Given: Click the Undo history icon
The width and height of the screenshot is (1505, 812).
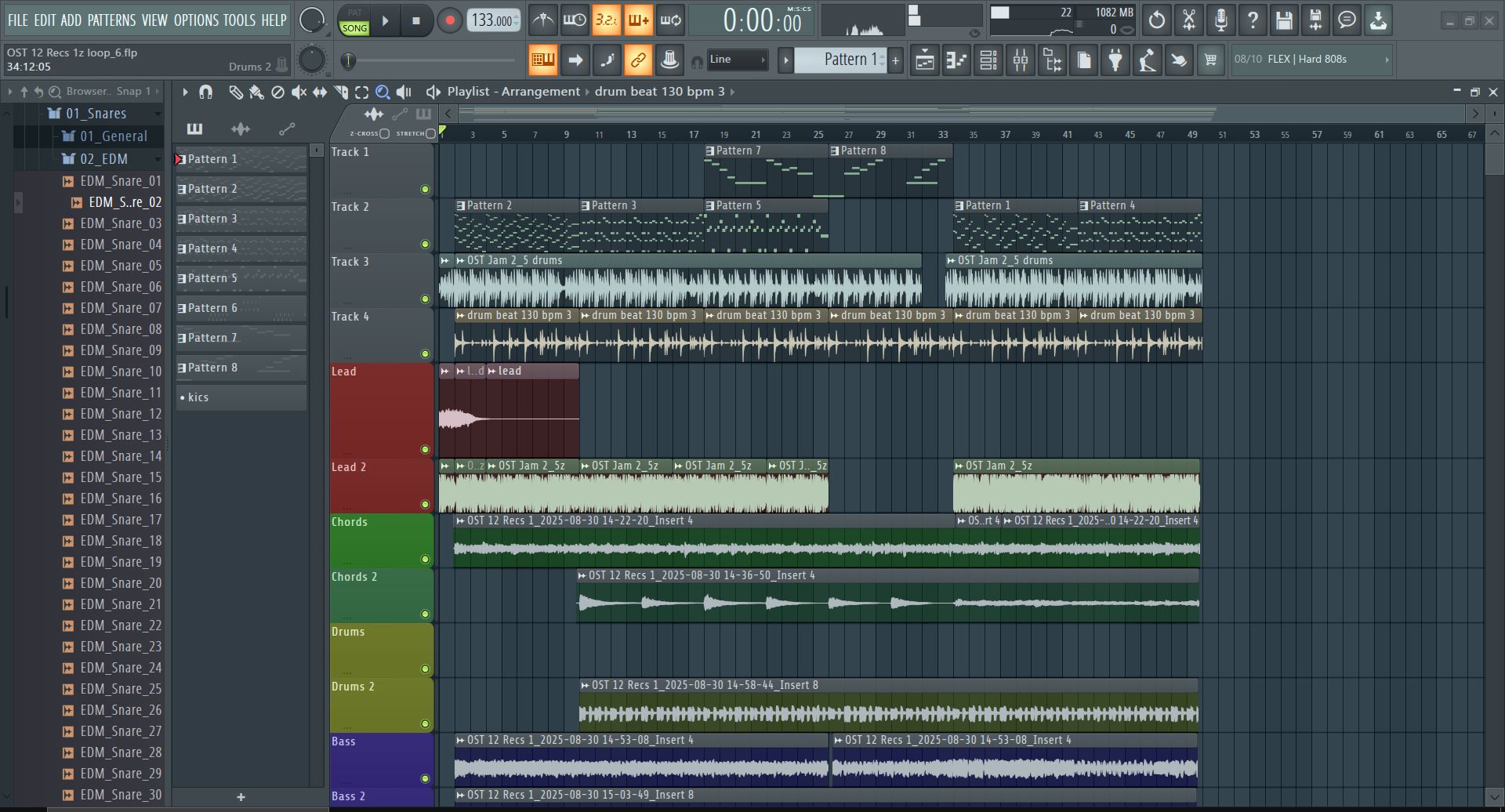Looking at the screenshot, I should click(x=1156, y=20).
